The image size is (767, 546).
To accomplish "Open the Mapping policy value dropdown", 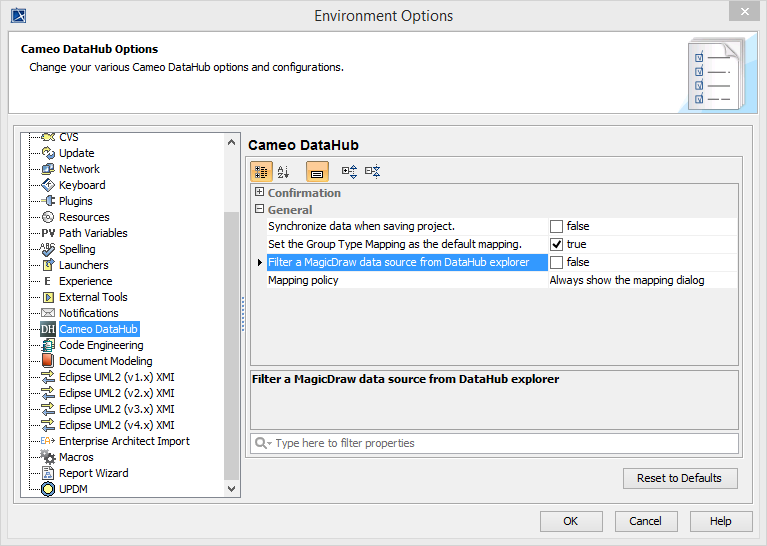I will tap(640, 280).
